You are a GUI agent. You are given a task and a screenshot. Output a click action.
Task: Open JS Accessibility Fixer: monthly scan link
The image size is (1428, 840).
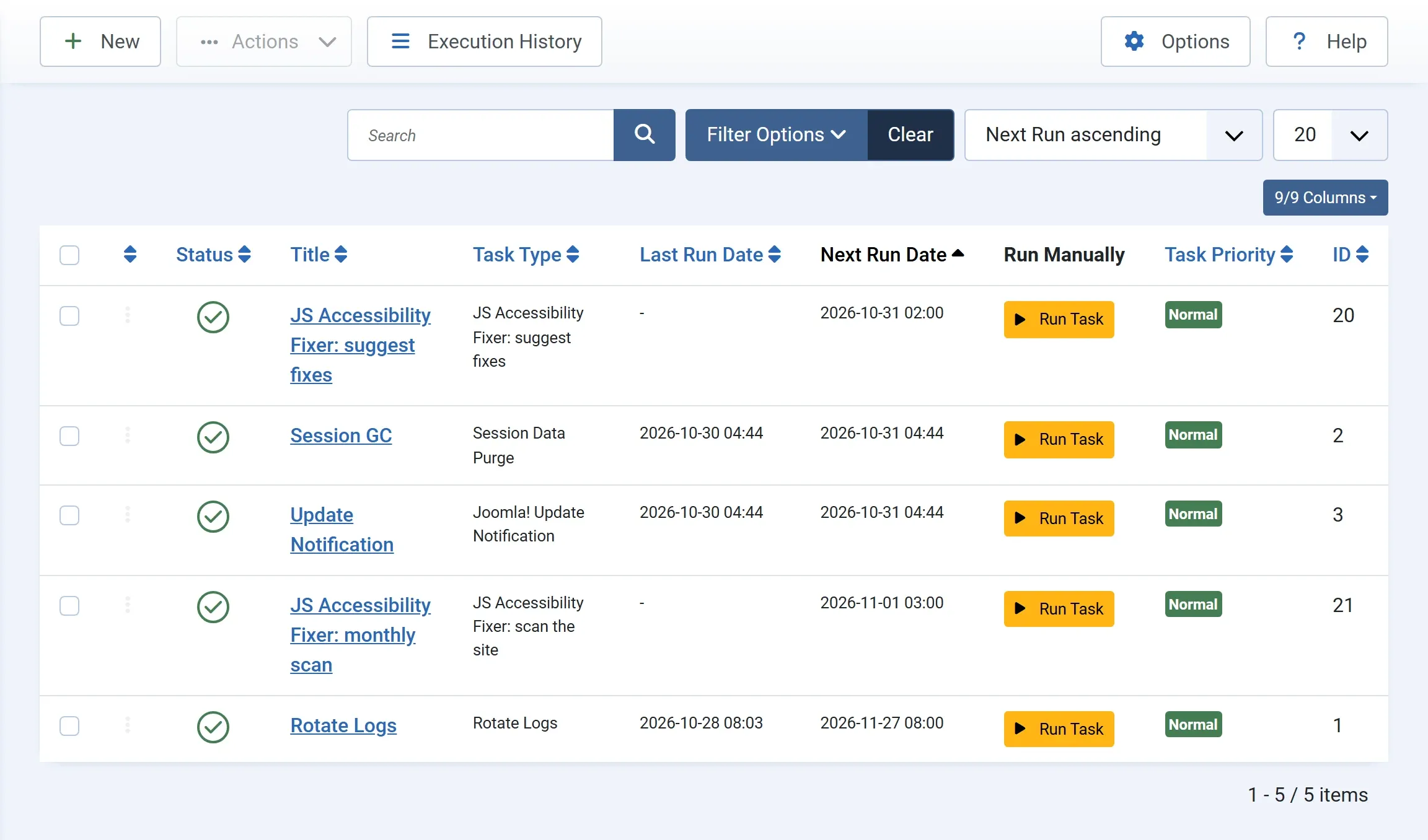(x=360, y=635)
